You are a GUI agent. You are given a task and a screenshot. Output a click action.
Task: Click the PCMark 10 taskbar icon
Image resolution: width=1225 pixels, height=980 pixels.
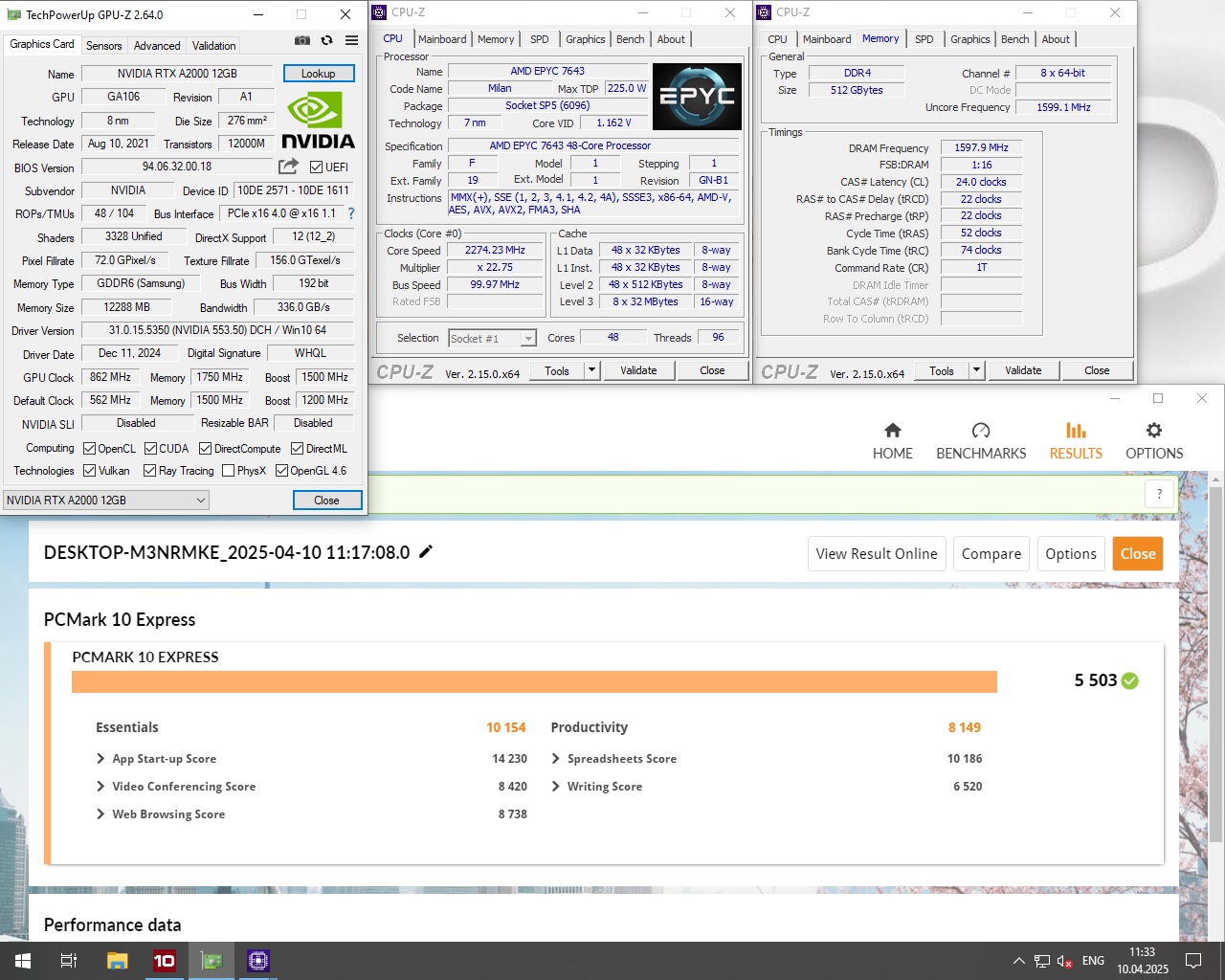pyautogui.click(x=165, y=961)
